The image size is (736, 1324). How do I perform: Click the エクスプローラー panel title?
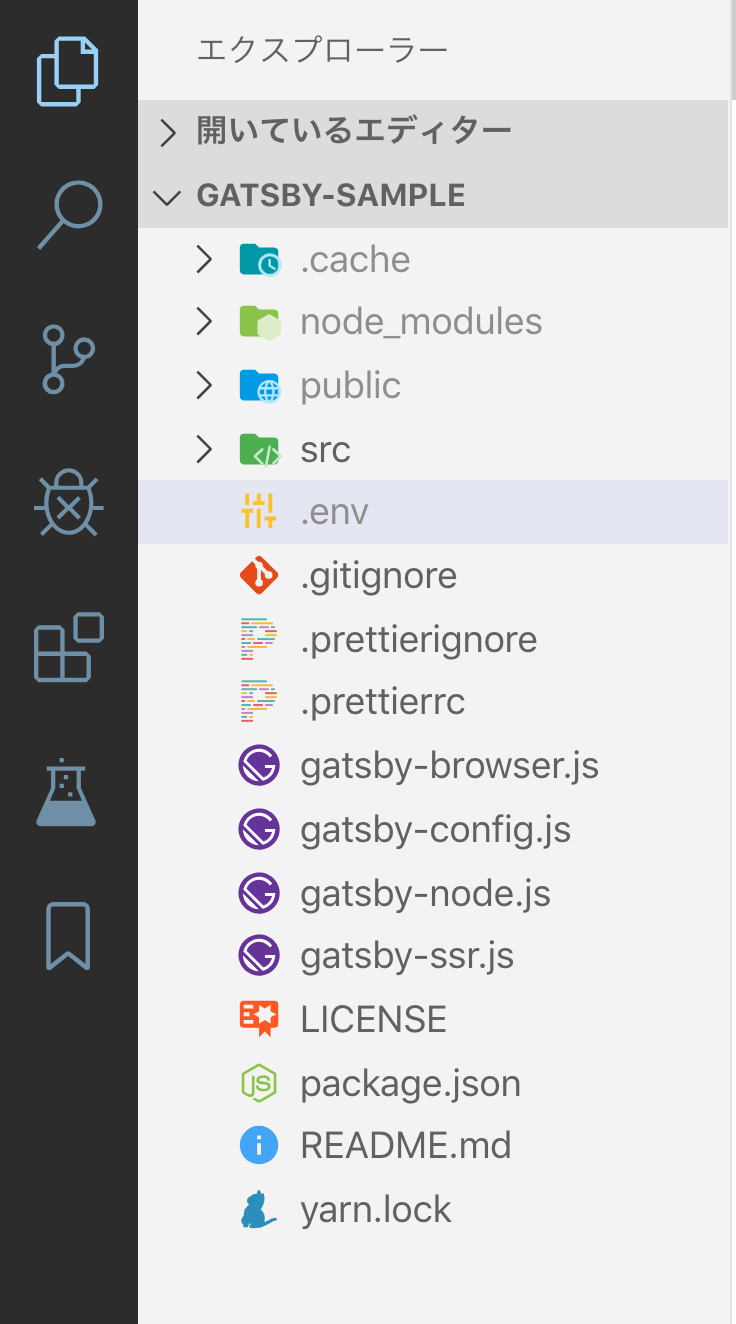(x=322, y=50)
